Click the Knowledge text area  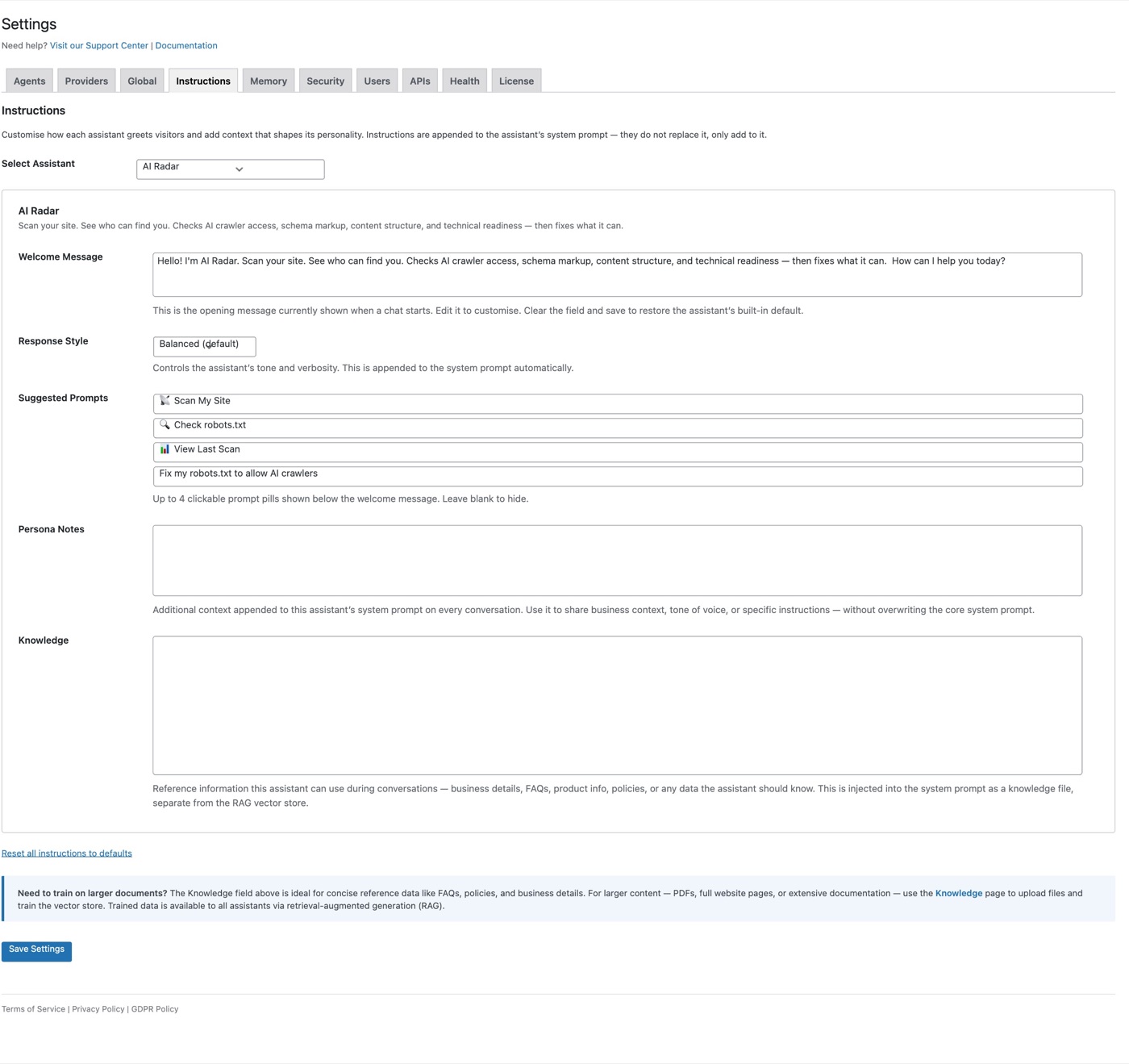(617, 704)
